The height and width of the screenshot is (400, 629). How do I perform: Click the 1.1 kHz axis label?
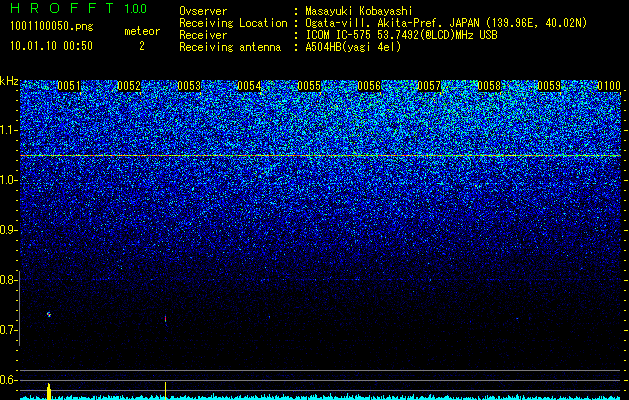click(x=9, y=130)
